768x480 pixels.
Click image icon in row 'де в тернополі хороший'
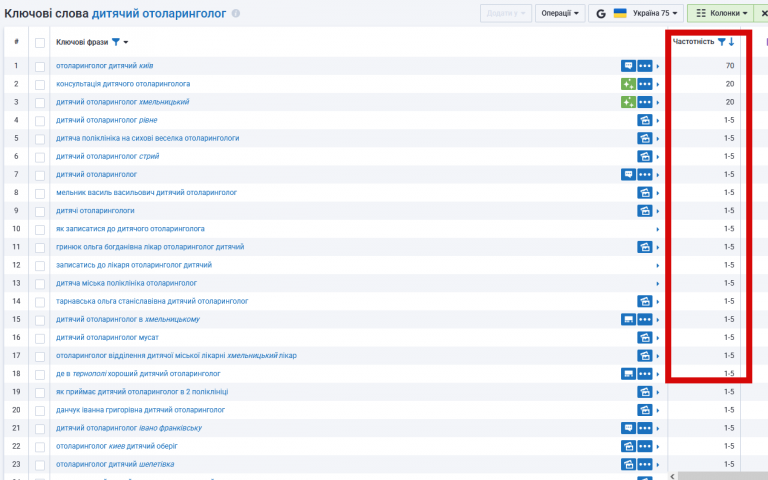(x=628, y=374)
